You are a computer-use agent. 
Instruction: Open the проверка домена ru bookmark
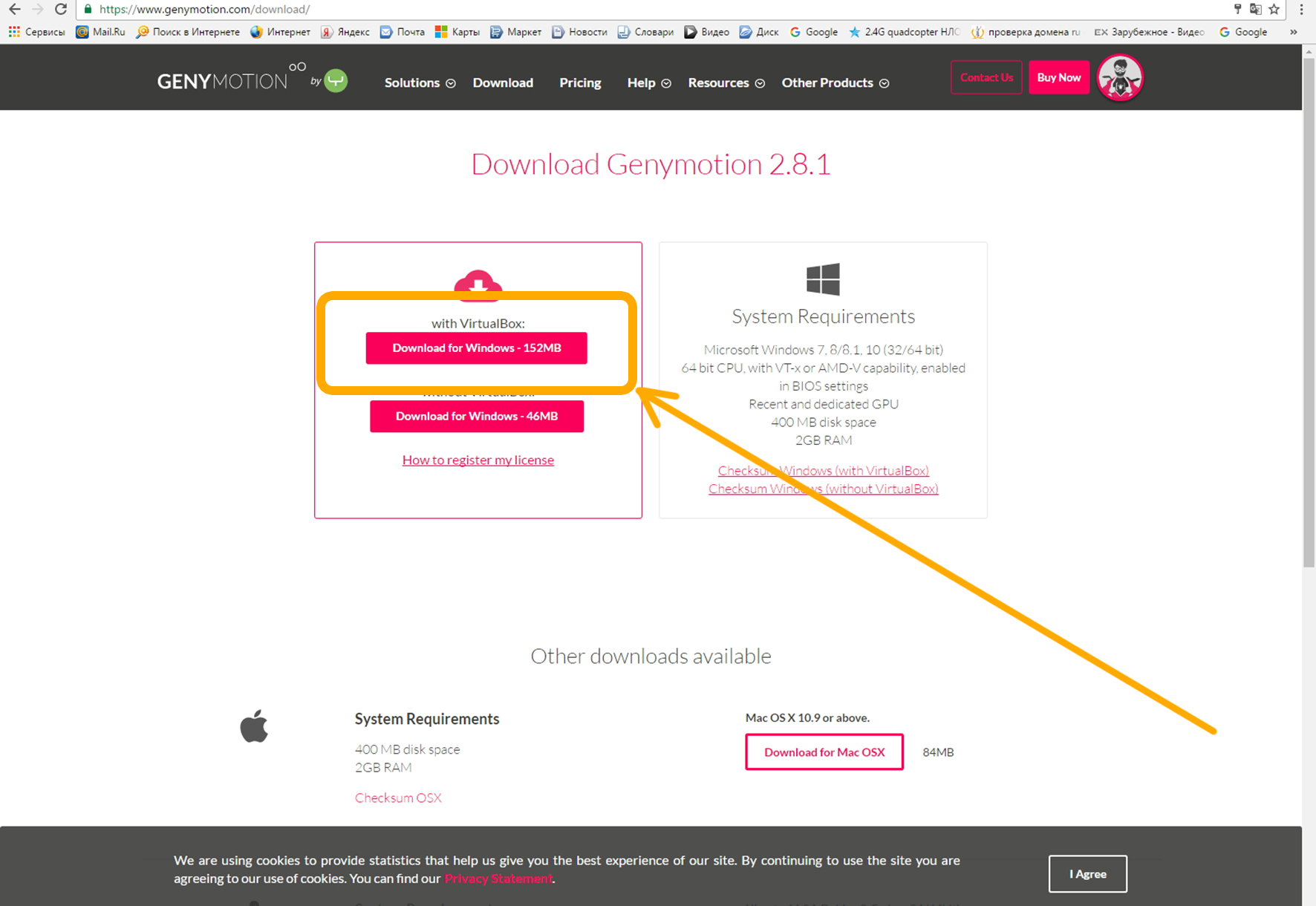(1026, 32)
